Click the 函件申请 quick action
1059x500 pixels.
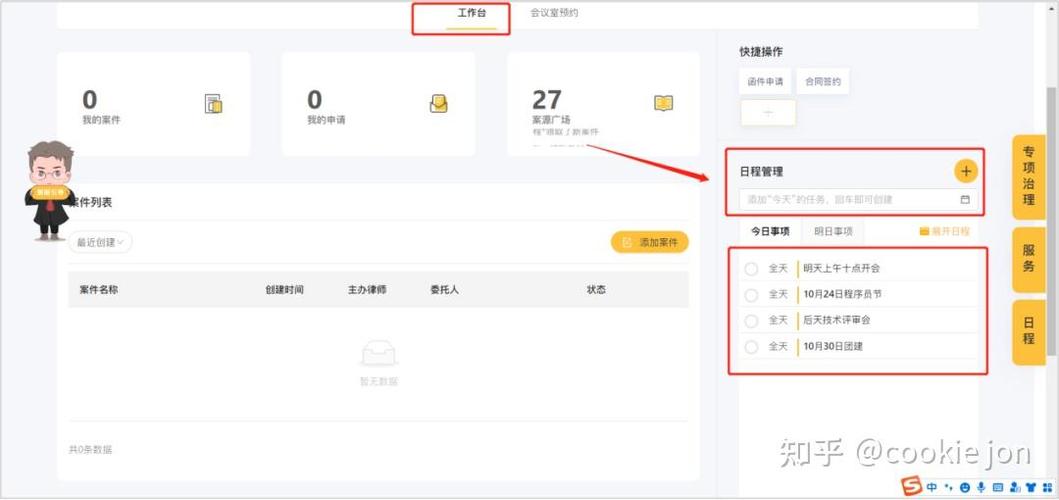765,82
